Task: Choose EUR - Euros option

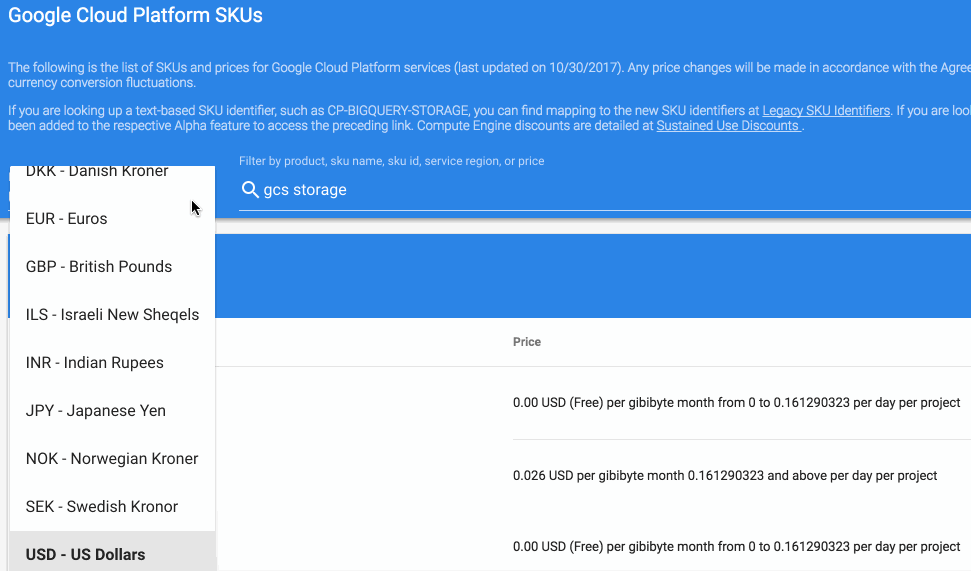Action: 112,219
